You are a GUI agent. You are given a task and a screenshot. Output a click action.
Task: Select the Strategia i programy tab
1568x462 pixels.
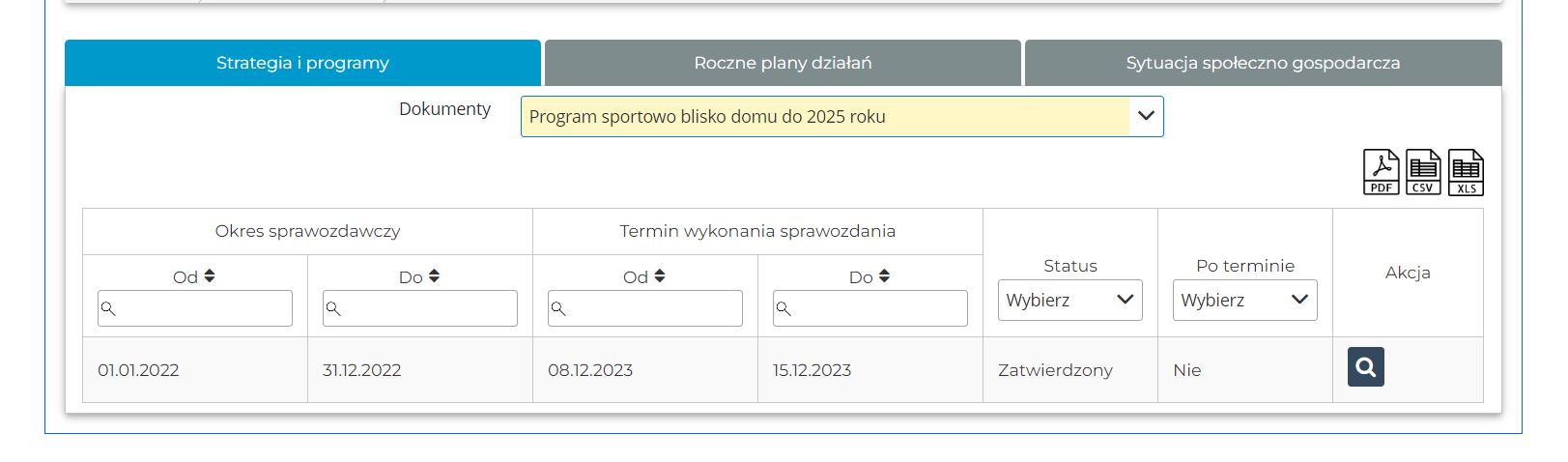tap(302, 63)
